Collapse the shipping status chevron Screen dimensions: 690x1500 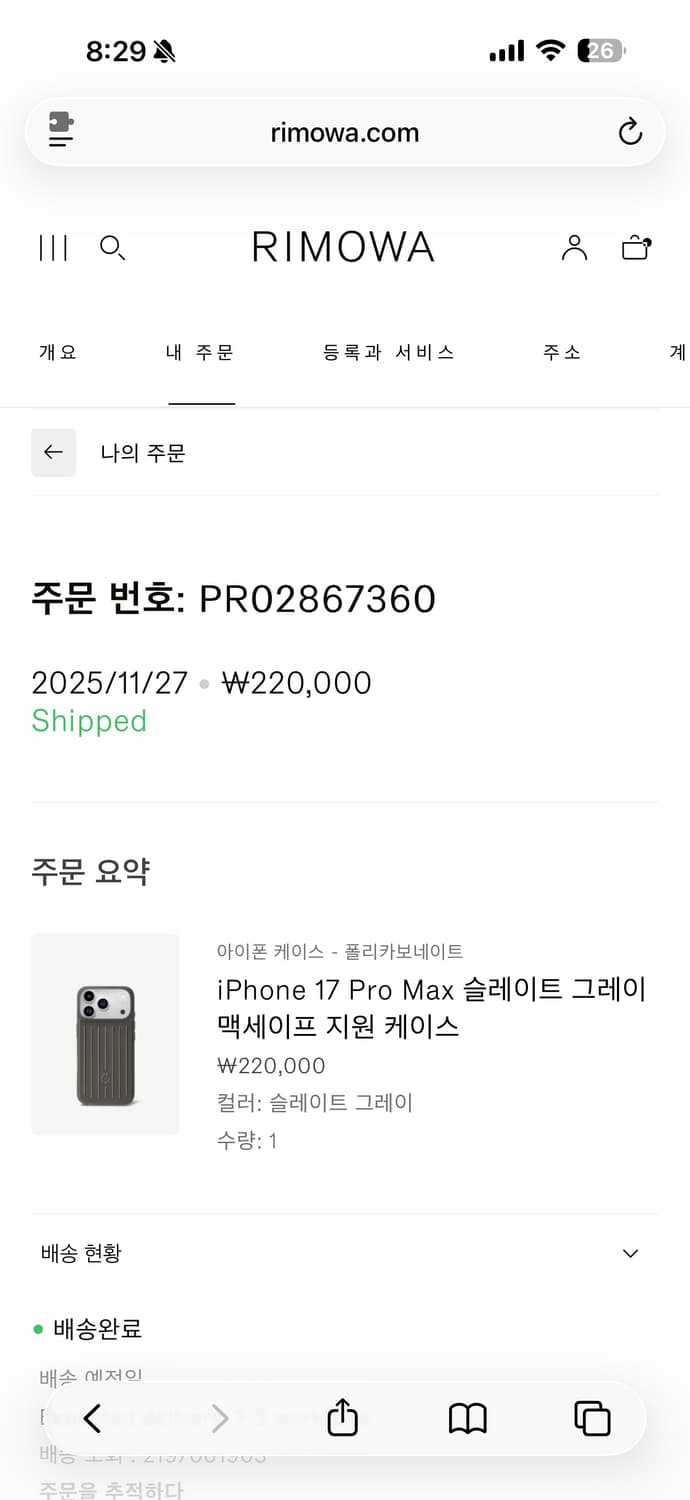point(629,1253)
